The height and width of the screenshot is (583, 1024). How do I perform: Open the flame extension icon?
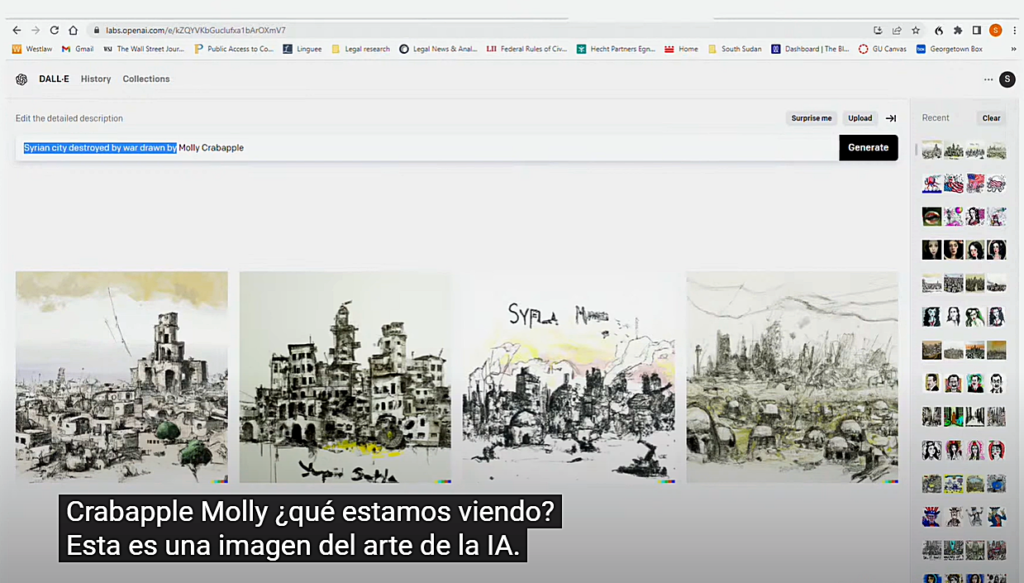[938, 30]
